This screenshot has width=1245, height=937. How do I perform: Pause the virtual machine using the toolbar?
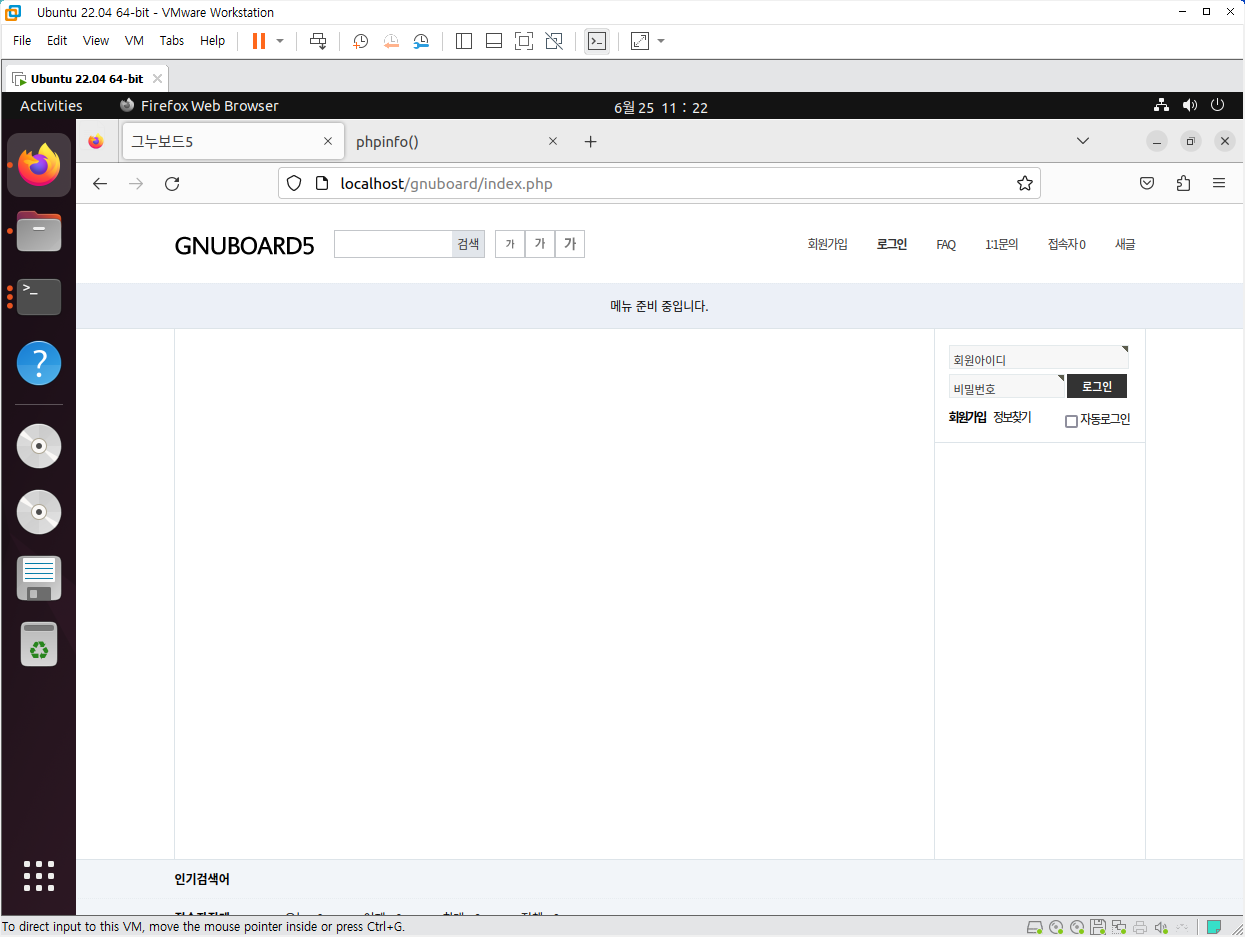click(259, 41)
